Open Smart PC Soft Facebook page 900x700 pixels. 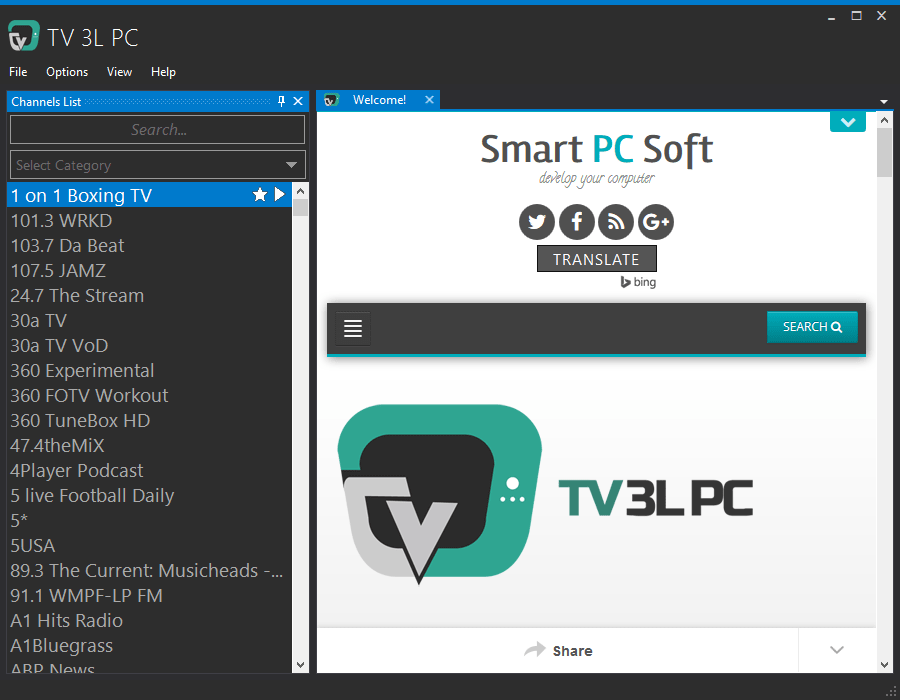[576, 221]
